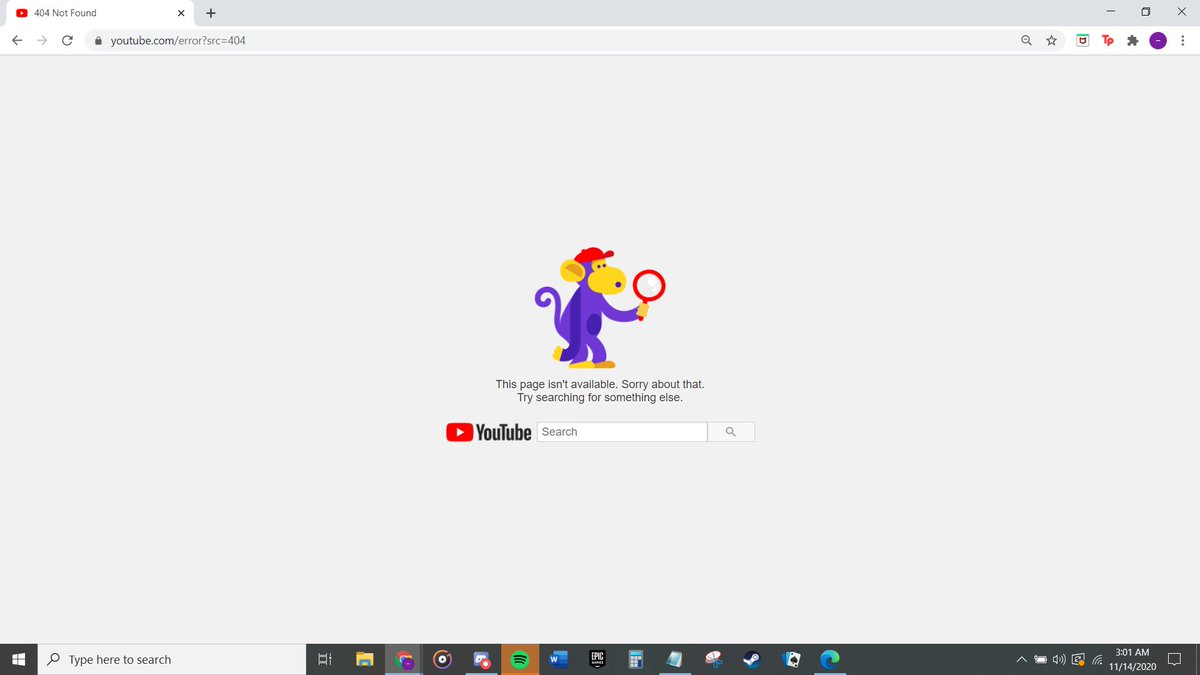Viewport: 1200px width, 675px height.
Task: Restore down the Chrome window
Action: point(1146,12)
